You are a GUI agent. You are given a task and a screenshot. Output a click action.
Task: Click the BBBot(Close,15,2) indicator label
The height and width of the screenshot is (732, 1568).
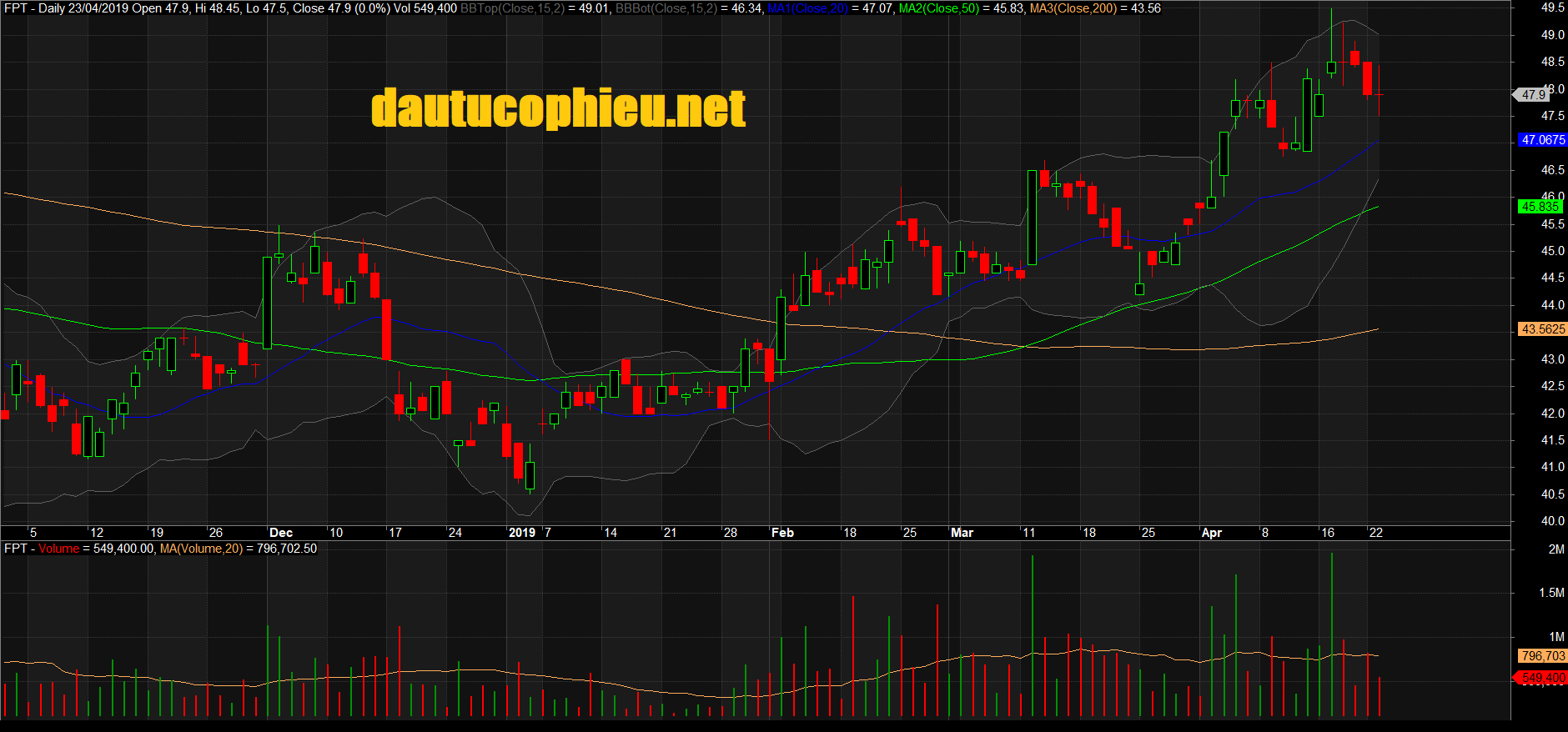coord(666,8)
